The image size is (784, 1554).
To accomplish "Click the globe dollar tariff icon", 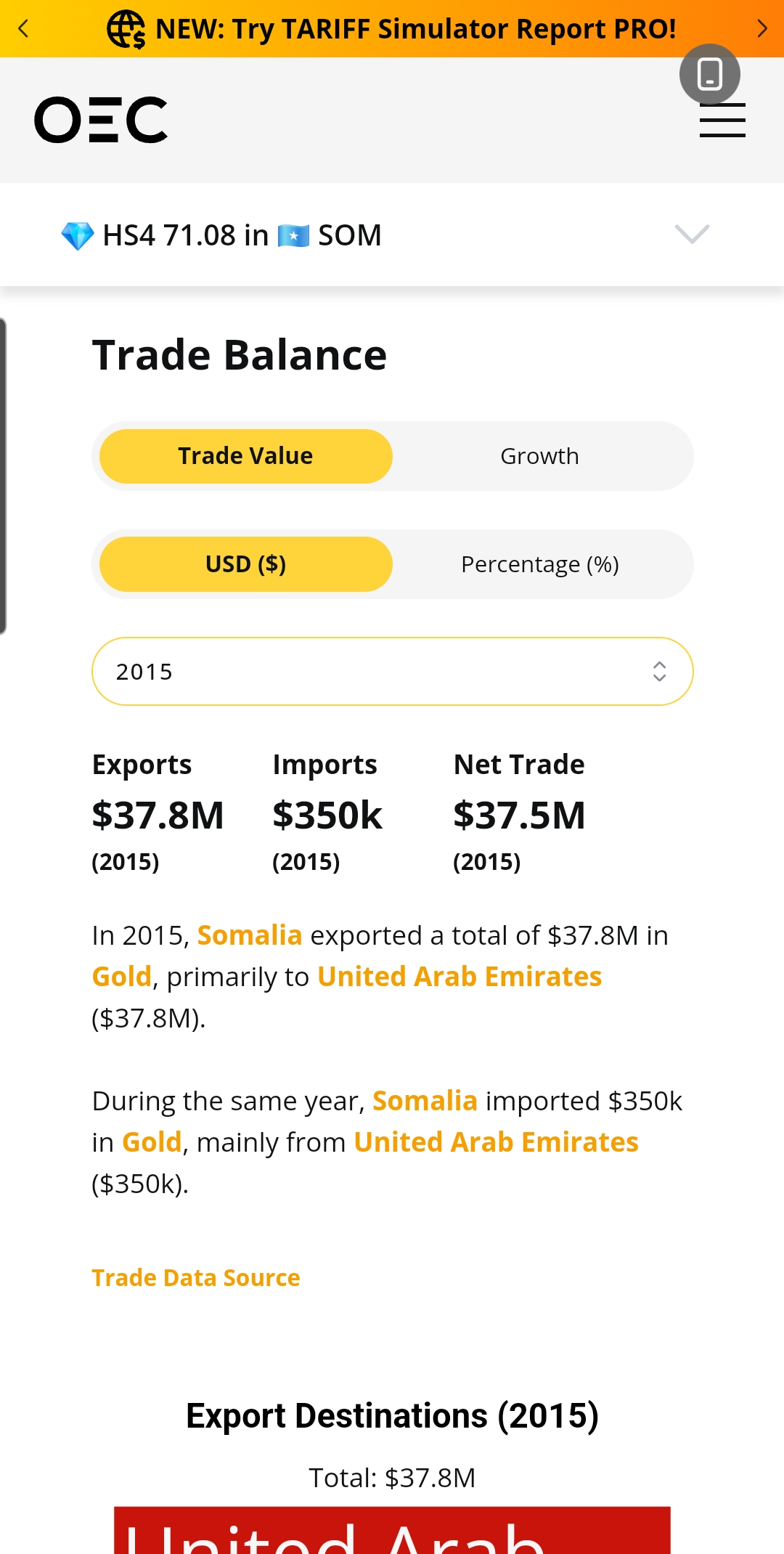I will (x=126, y=29).
